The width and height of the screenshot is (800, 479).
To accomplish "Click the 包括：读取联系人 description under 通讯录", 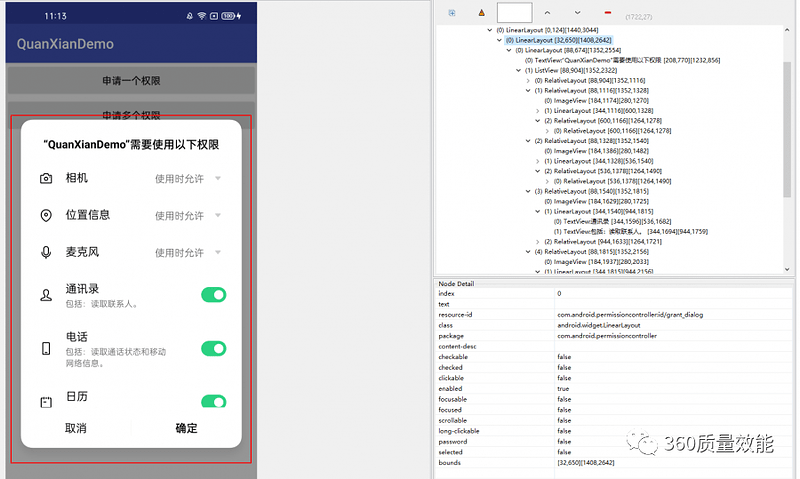I will coord(102,304).
